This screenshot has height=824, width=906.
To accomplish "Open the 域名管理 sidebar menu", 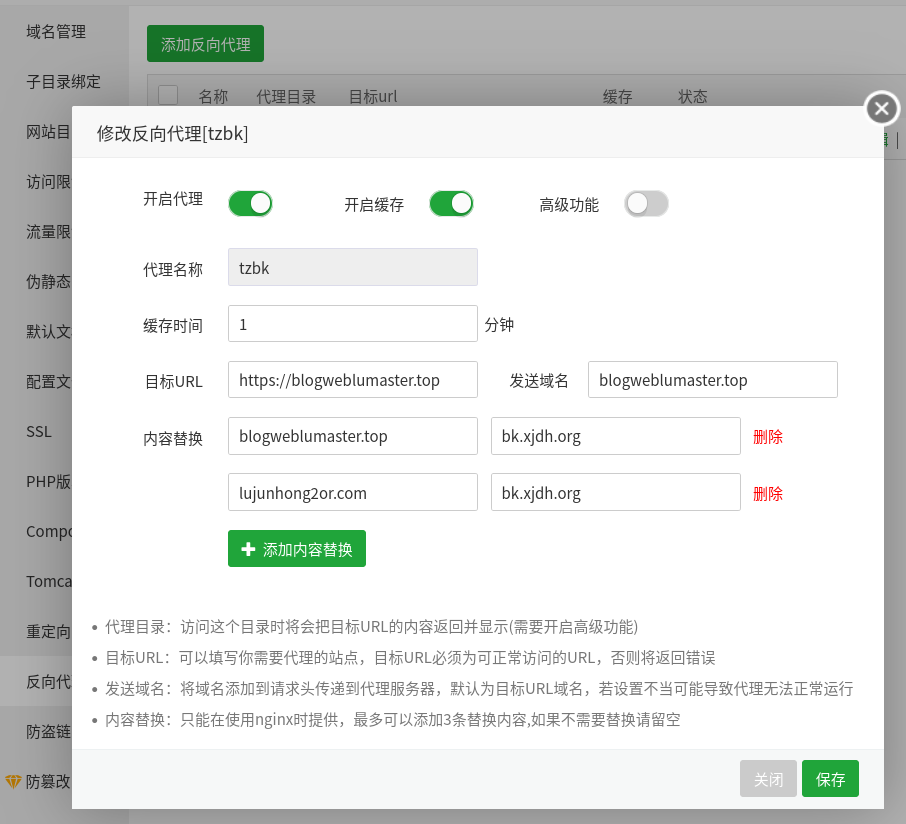I will [56, 32].
